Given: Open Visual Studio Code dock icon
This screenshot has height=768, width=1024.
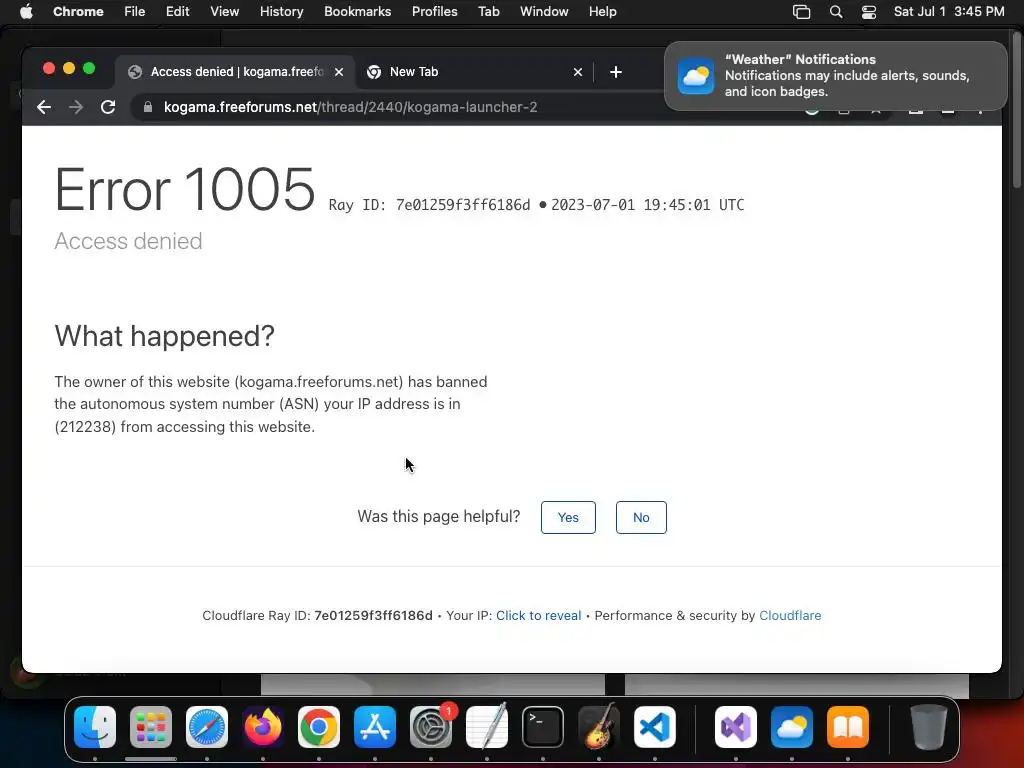Looking at the screenshot, I should 655,727.
